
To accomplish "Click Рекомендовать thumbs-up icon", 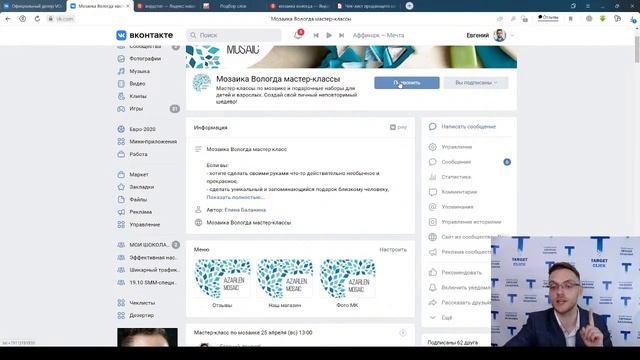I will click(433, 272).
